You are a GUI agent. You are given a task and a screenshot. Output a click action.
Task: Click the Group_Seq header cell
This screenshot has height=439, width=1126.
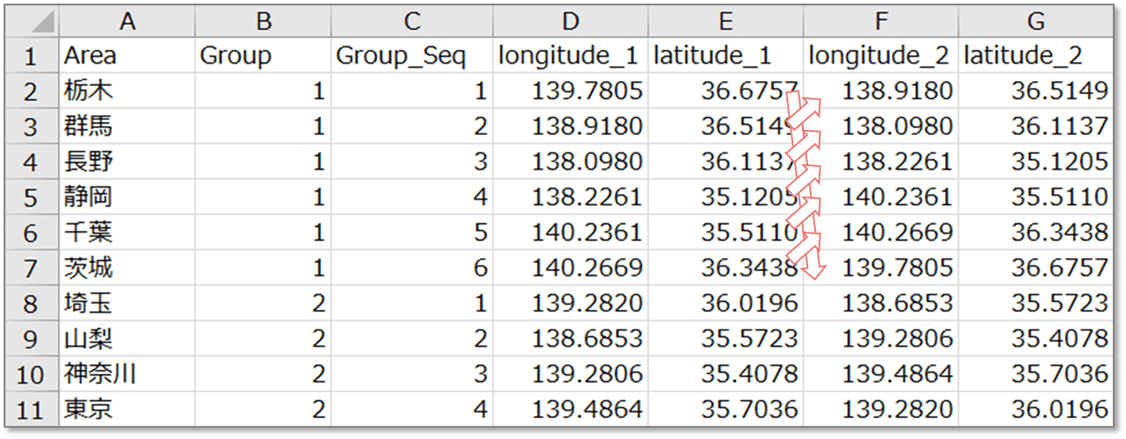point(411,56)
